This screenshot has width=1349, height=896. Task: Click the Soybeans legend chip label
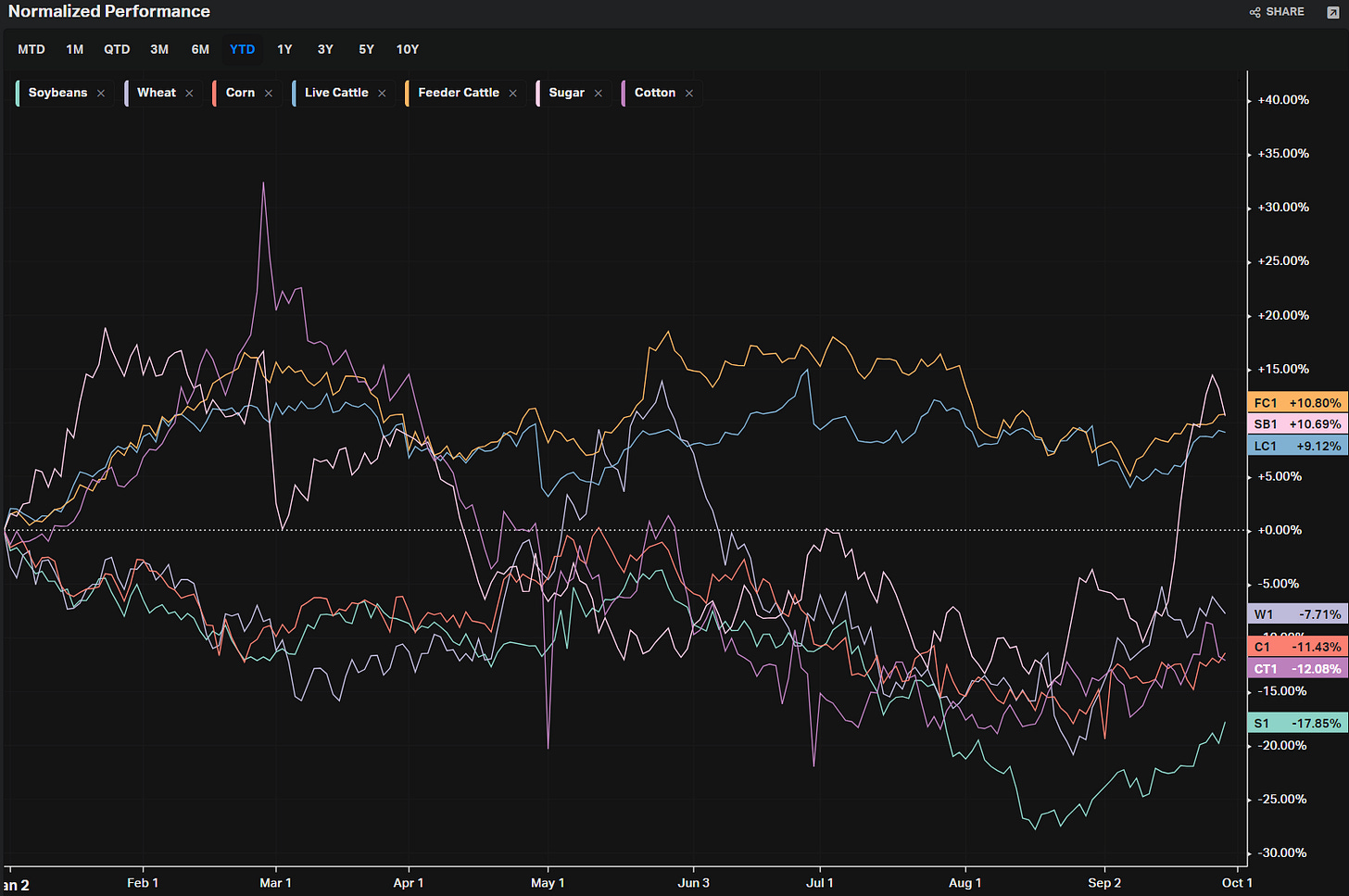pos(57,93)
